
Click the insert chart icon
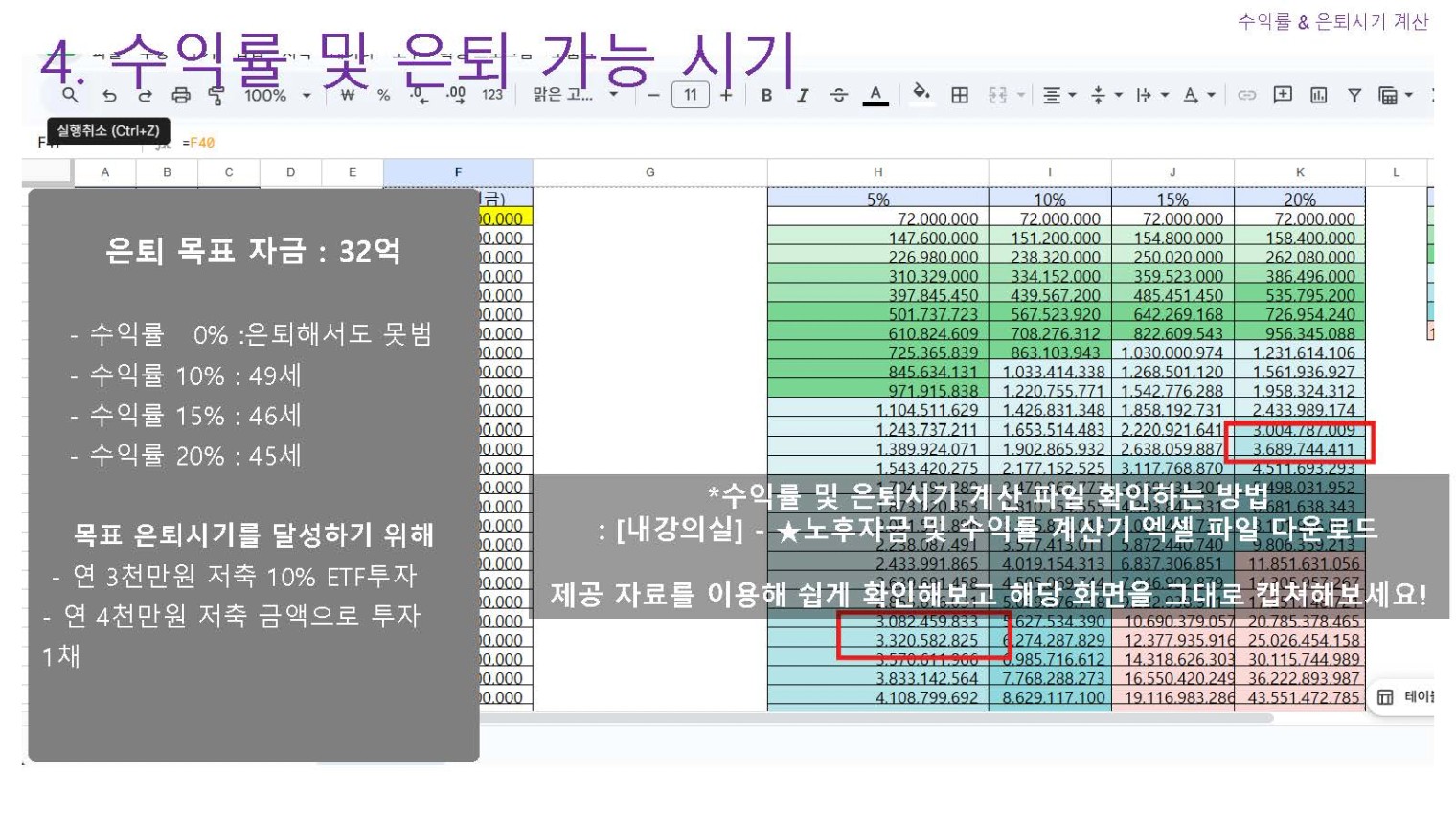point(1318,95)
